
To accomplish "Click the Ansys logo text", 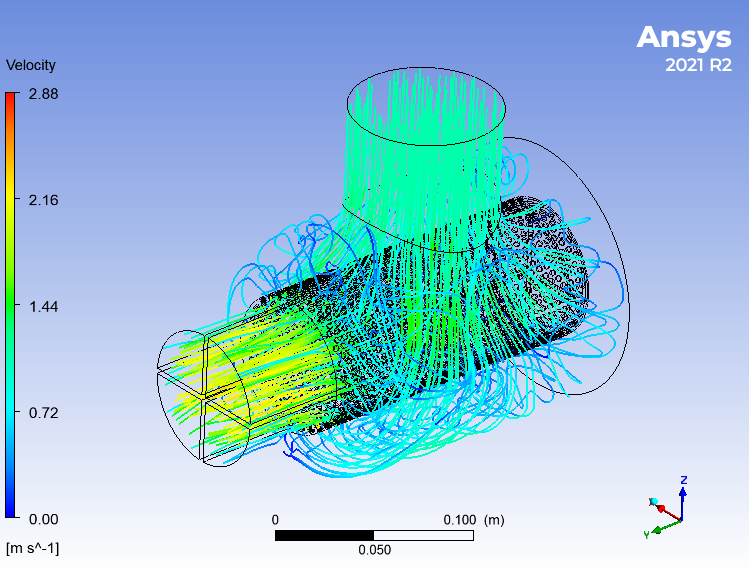I will [x=684, y=37].
